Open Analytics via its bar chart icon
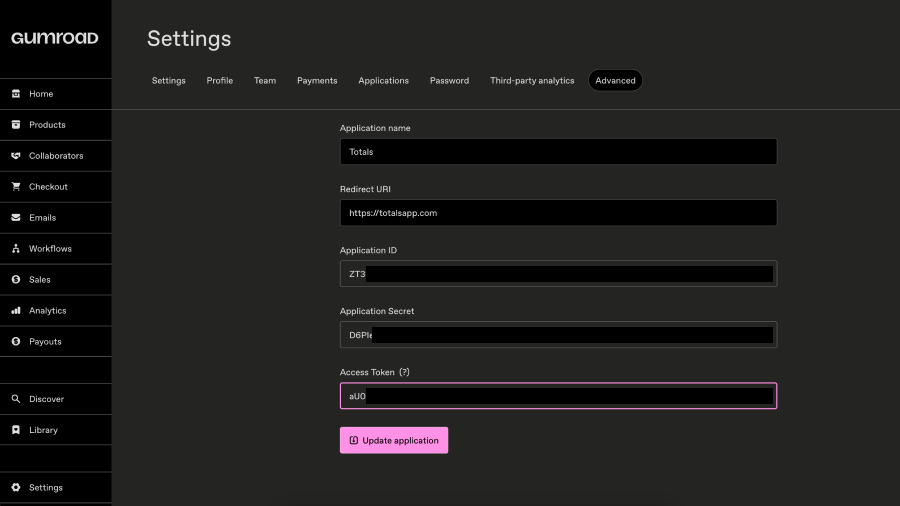Screen dimensions: 900x506 tap(16, 310)
